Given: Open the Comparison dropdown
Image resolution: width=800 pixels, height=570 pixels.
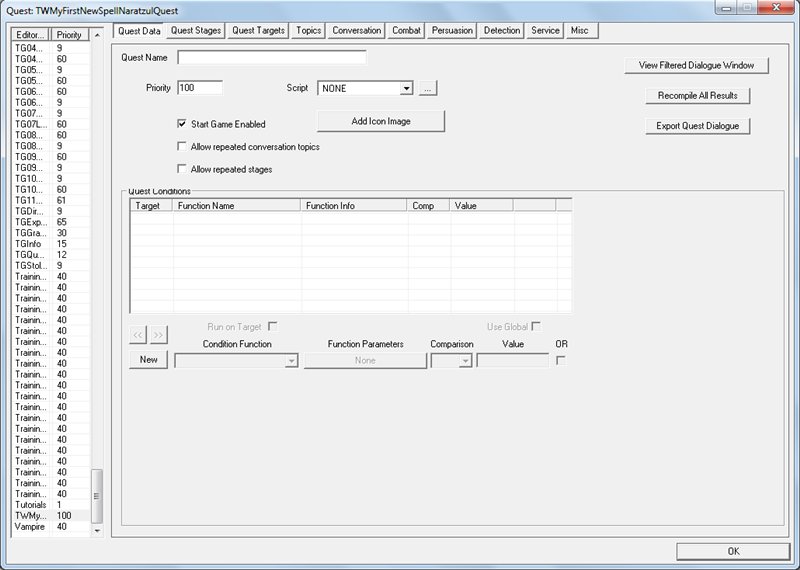Looking at the screenshot, I should 452,361.
